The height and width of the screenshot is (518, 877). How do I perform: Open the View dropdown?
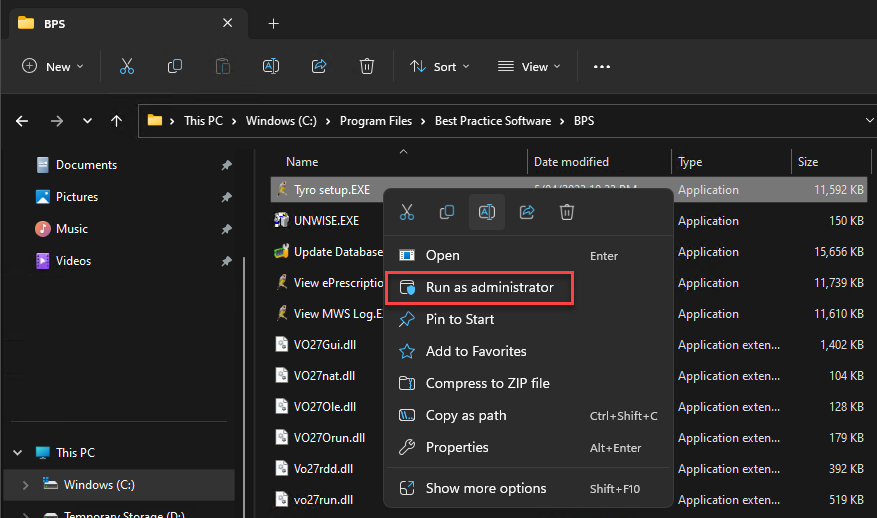[x=529, y=67]
